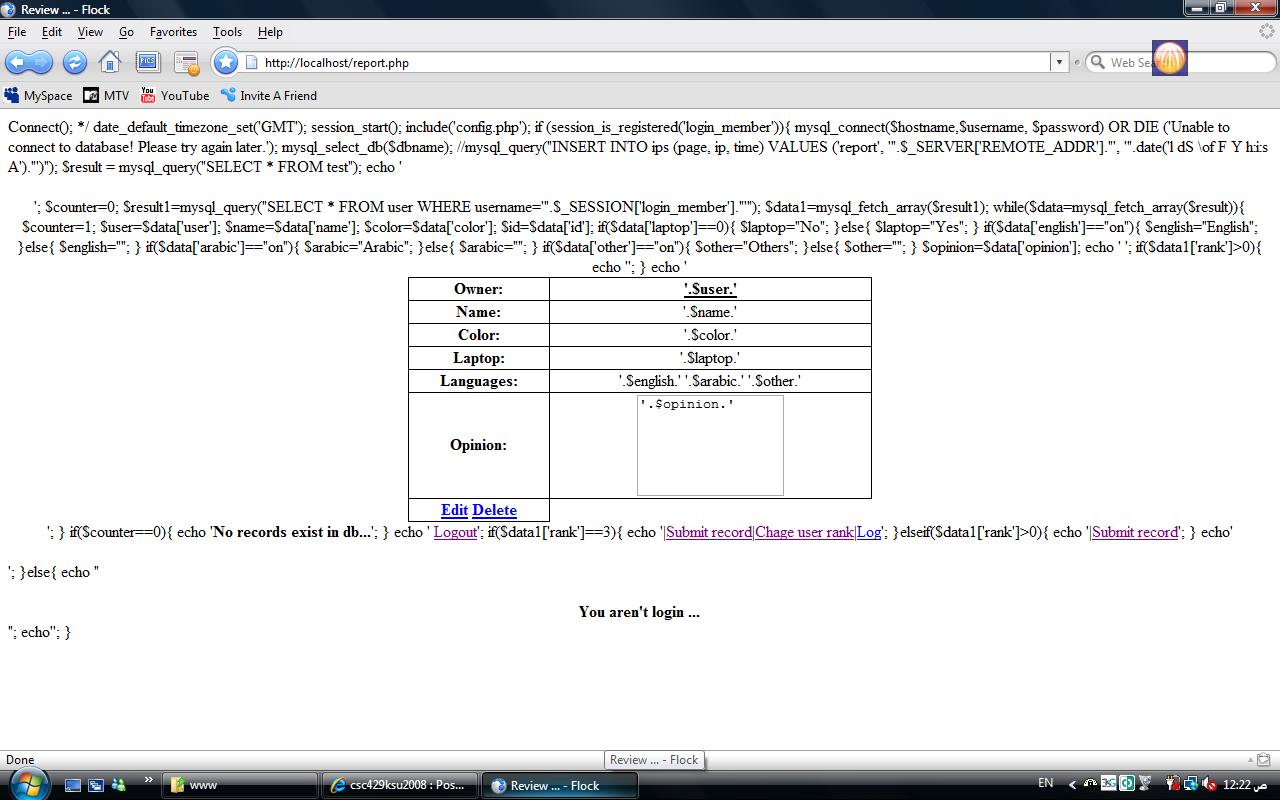Open the Chage user rank link
Screen dimensions: 1280x800
pyautogui.click(x=804, y=532)
